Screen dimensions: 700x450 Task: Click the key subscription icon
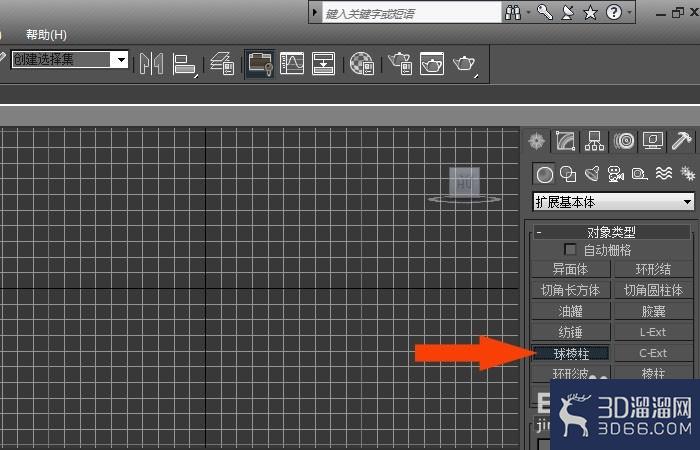pyautogui.click(x=545, y=12)
